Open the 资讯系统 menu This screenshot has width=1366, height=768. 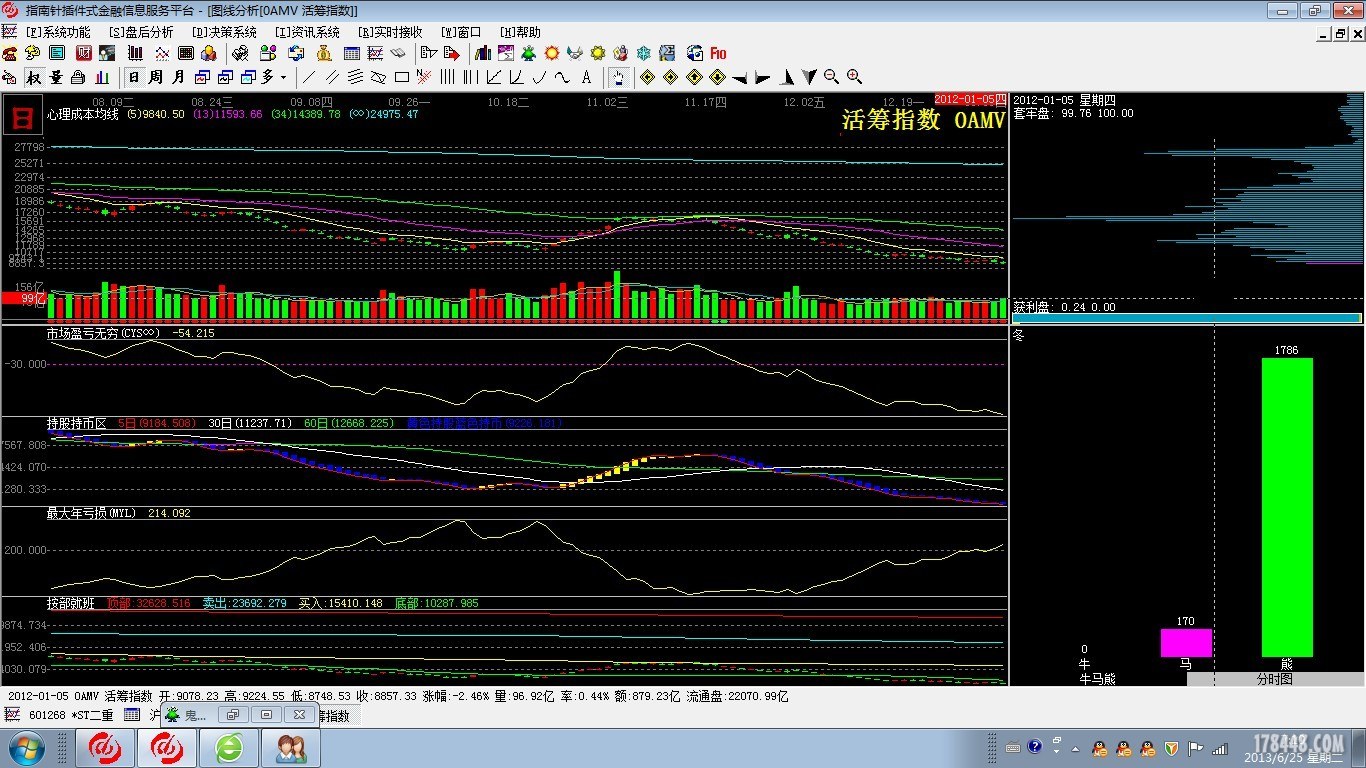308,32
